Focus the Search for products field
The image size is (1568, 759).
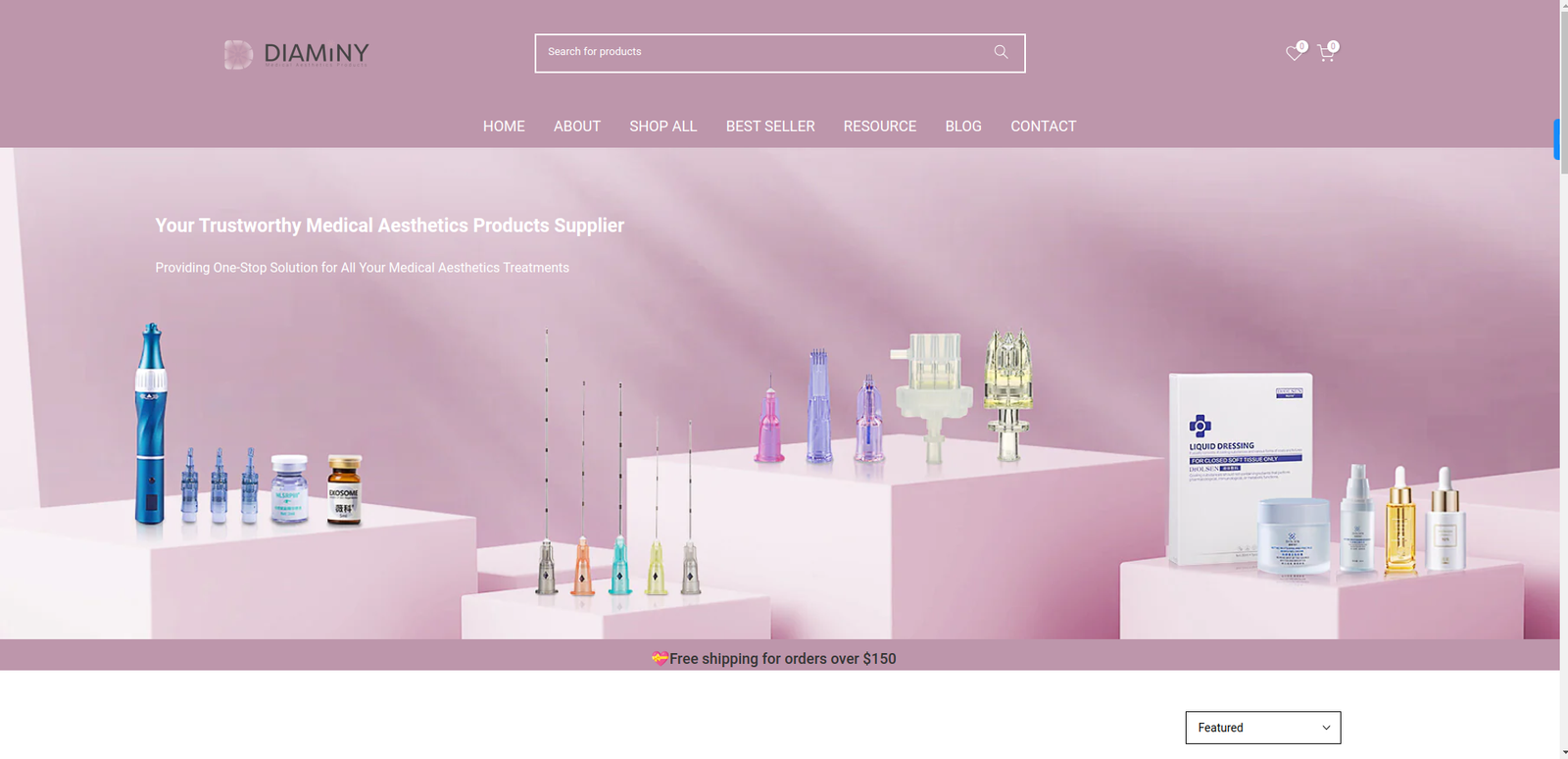pyautogui.click(x=764, y=53)
